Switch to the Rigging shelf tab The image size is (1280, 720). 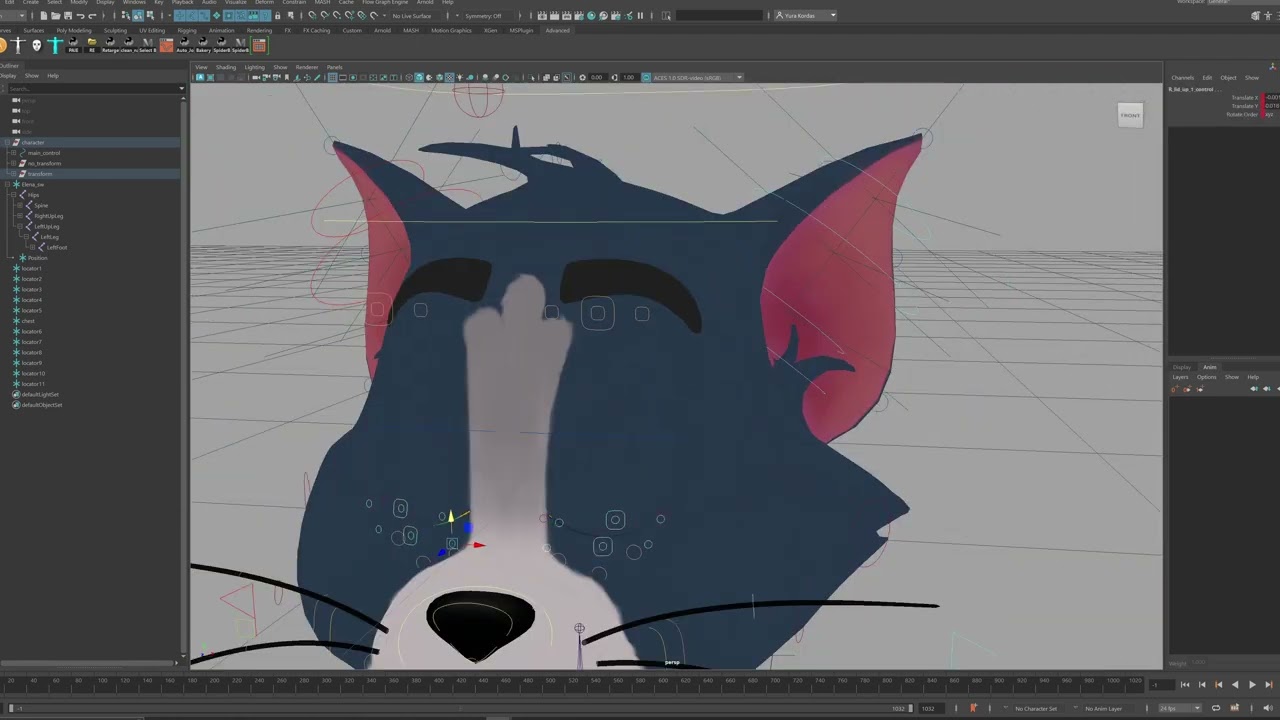coord(187,30)
